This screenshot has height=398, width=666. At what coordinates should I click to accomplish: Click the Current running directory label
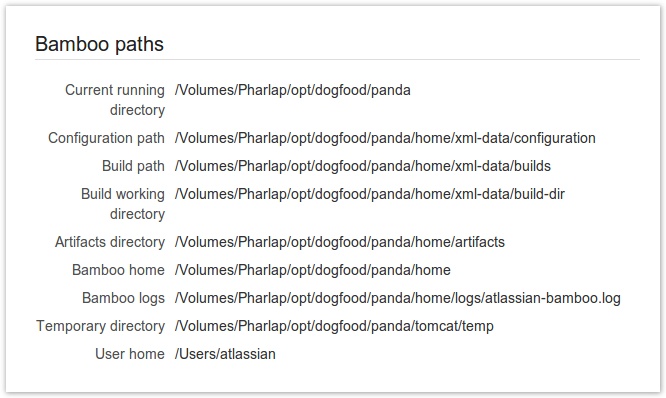coord(115,100)
